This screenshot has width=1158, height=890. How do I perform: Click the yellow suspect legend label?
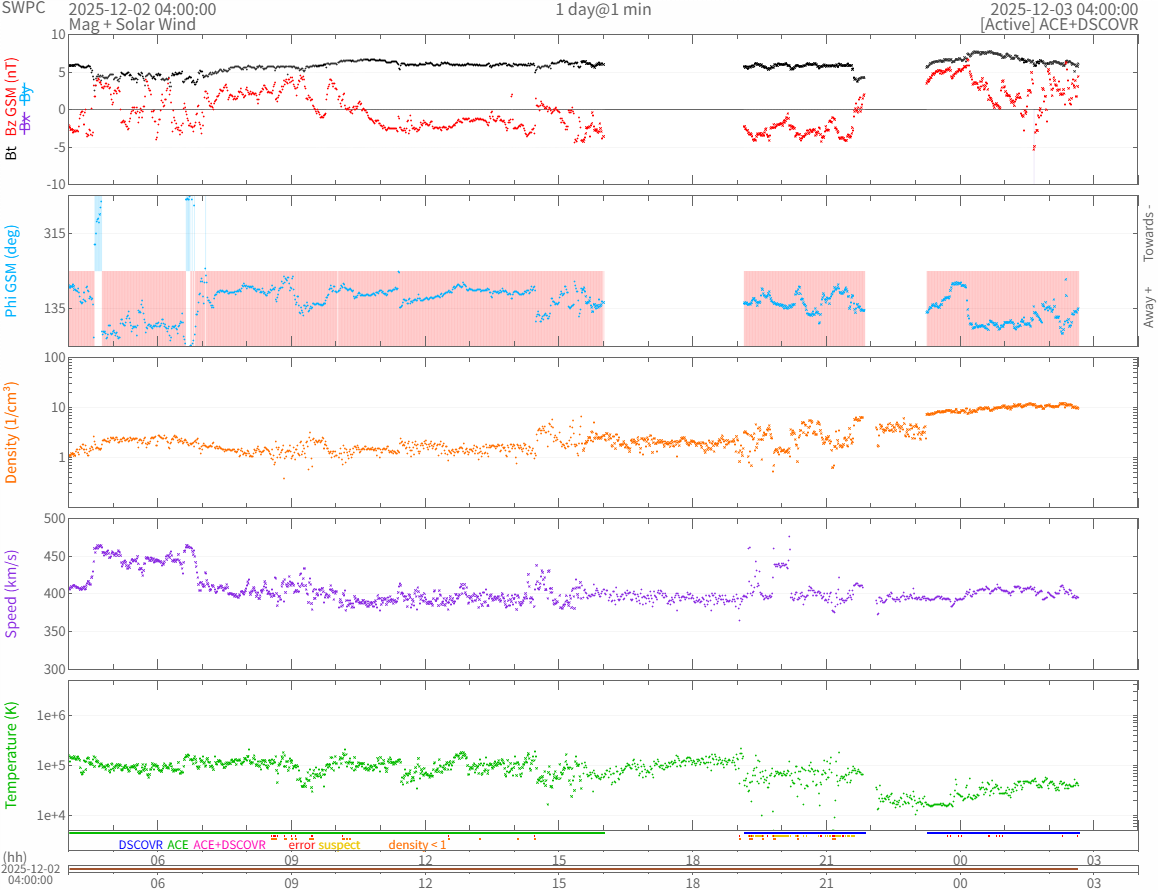(339, 845)
